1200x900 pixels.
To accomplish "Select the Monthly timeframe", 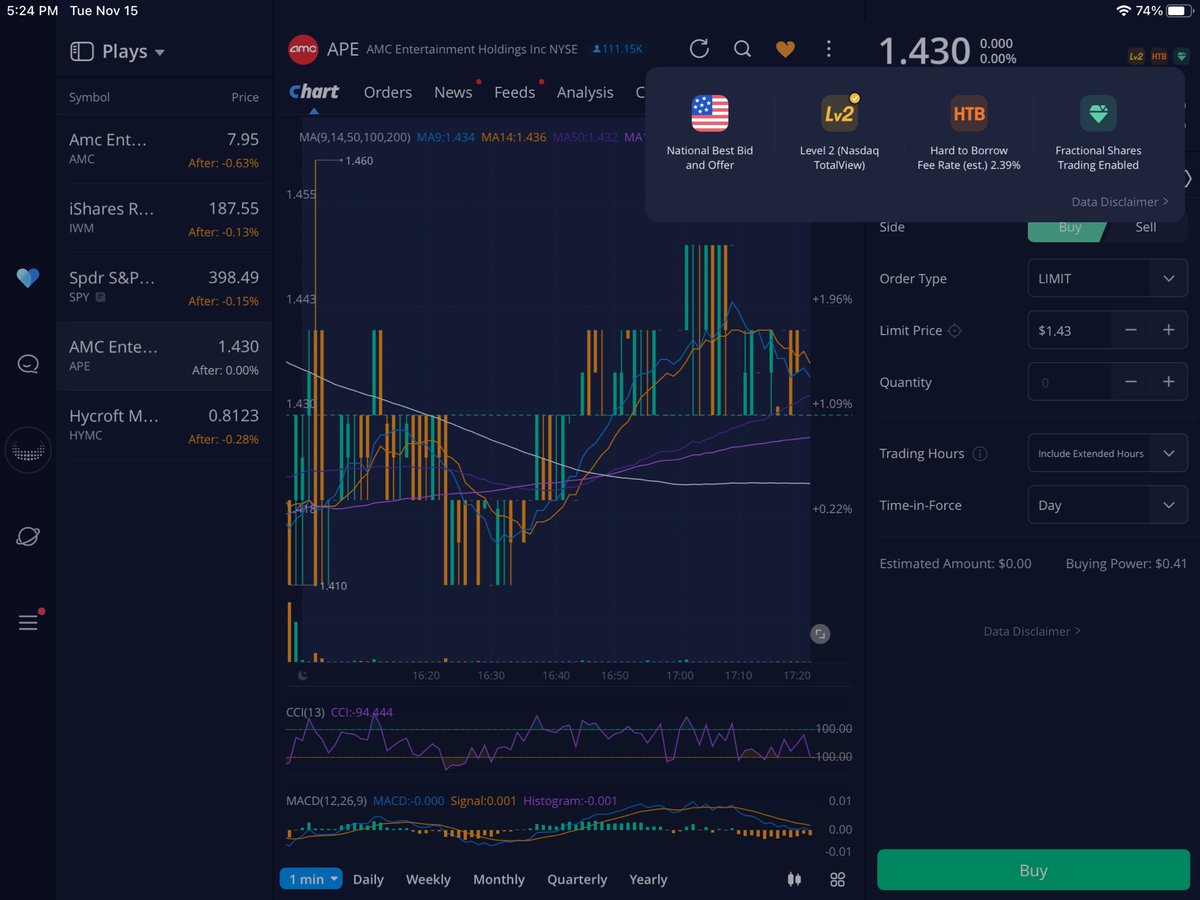I will [499, 879].
